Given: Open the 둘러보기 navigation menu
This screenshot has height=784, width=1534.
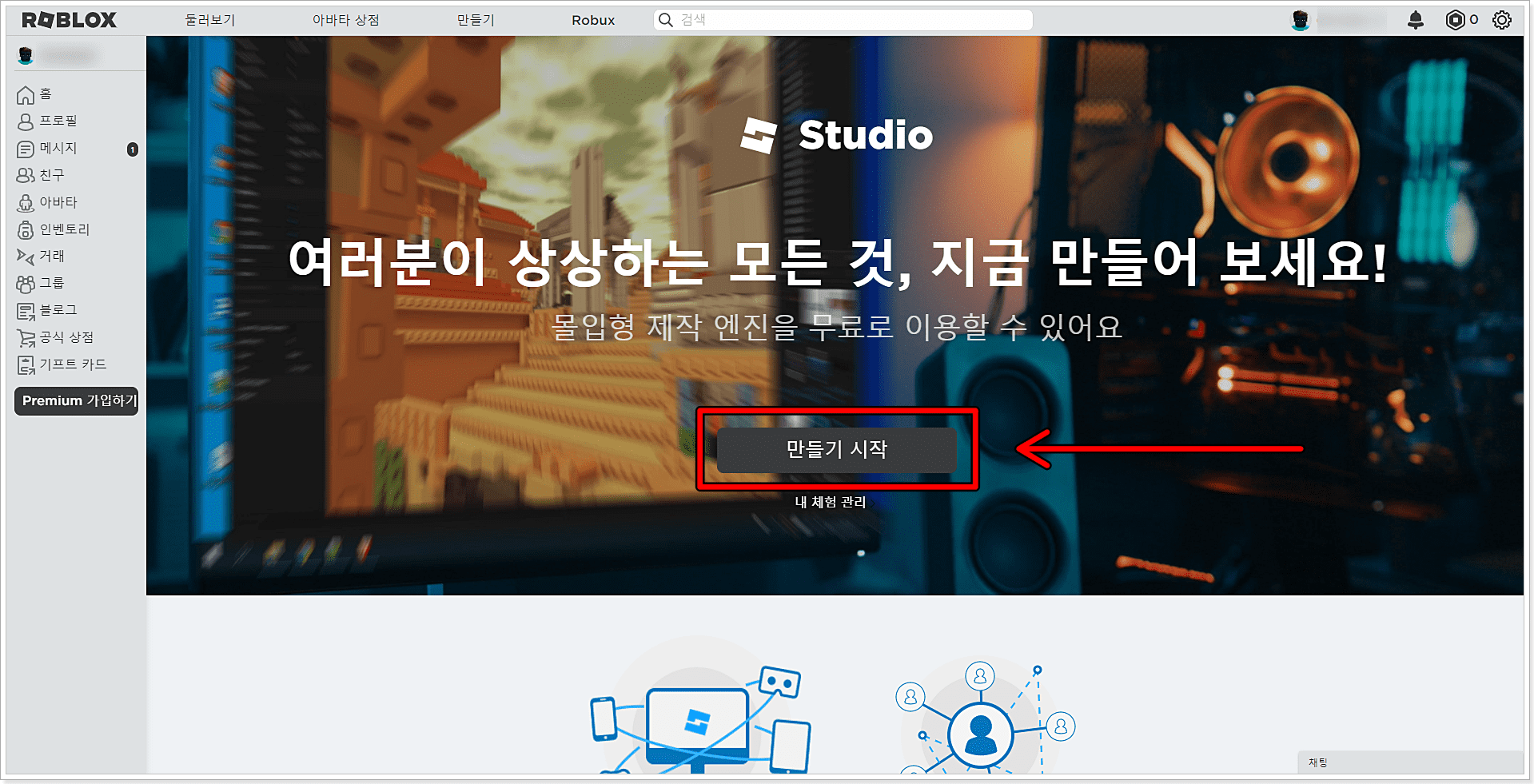Looking at the screenshot, I should point(209,19).
